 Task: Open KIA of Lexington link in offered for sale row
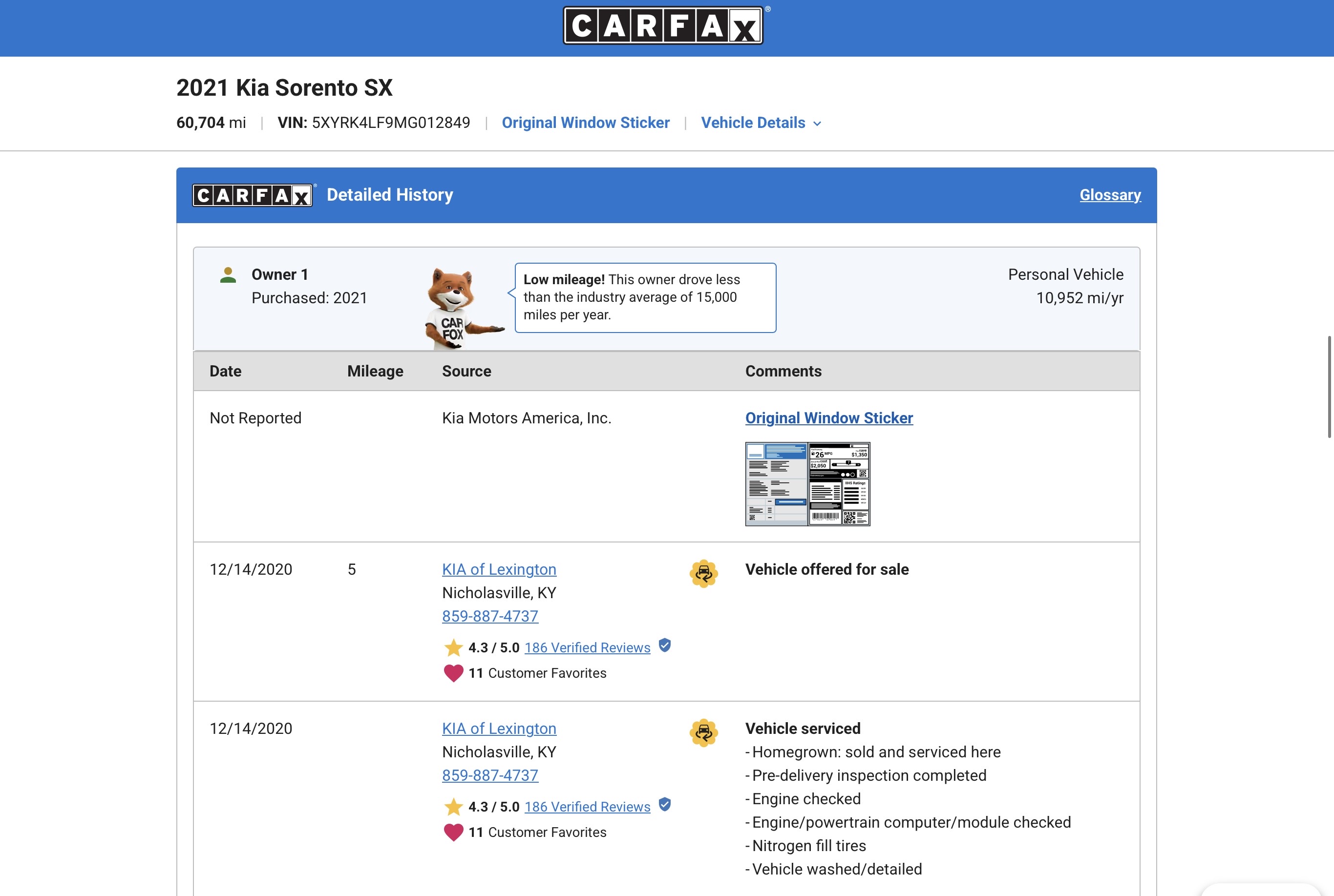tap(499, 570)
